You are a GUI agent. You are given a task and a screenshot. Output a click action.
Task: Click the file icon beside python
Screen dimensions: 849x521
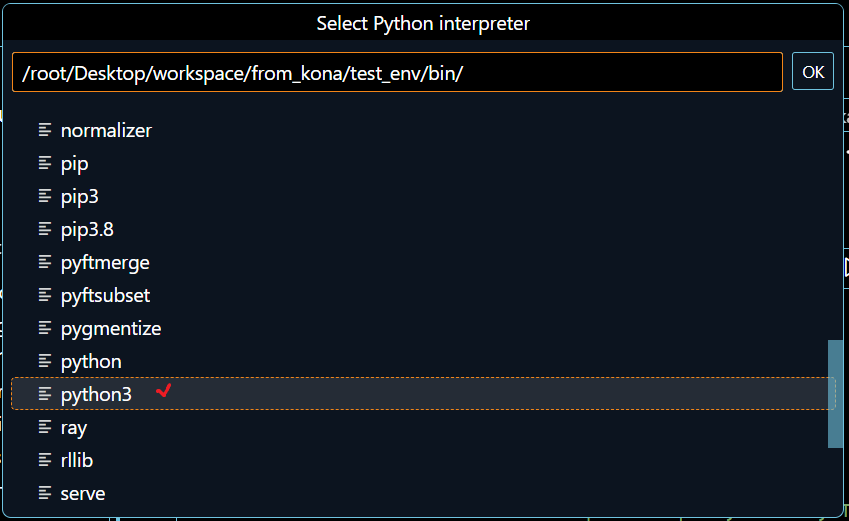(45, 361)
